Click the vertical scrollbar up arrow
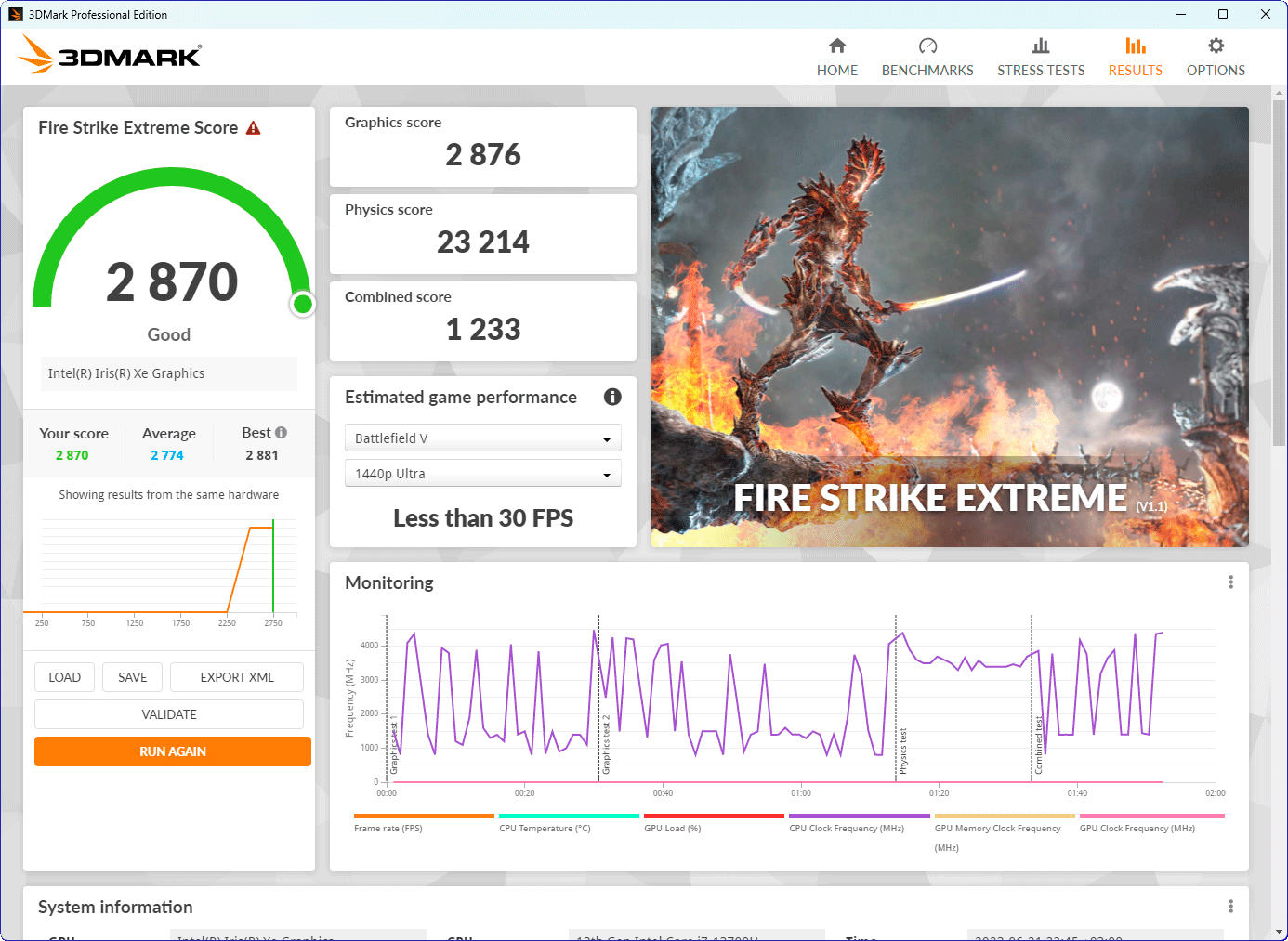This screenshot has height=941, width=1288. pyautogui.click(x=1279, y=93)
